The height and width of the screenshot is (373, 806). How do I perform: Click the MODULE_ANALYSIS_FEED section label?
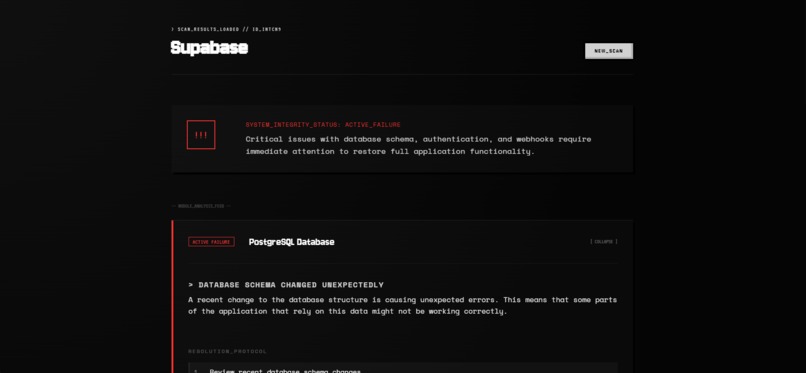(x=201, y=206)
